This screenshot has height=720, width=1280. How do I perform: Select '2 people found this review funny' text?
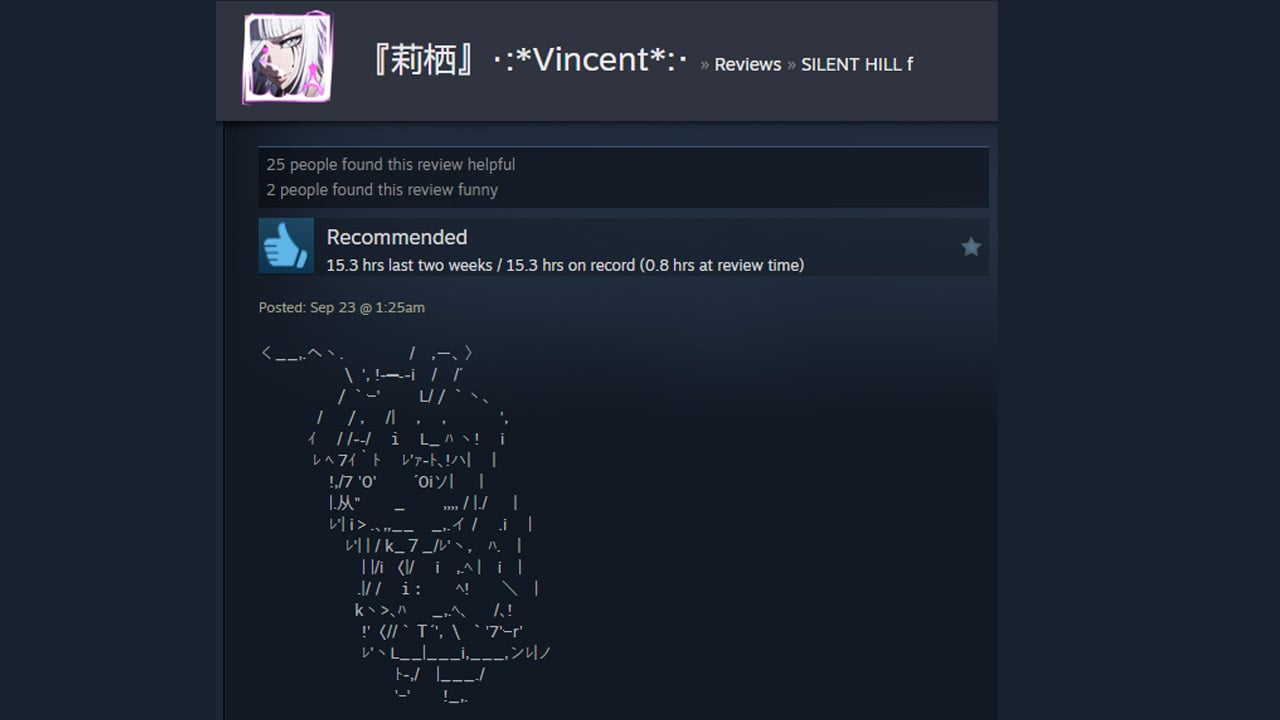pyautogui.click(x=382, y=189)
